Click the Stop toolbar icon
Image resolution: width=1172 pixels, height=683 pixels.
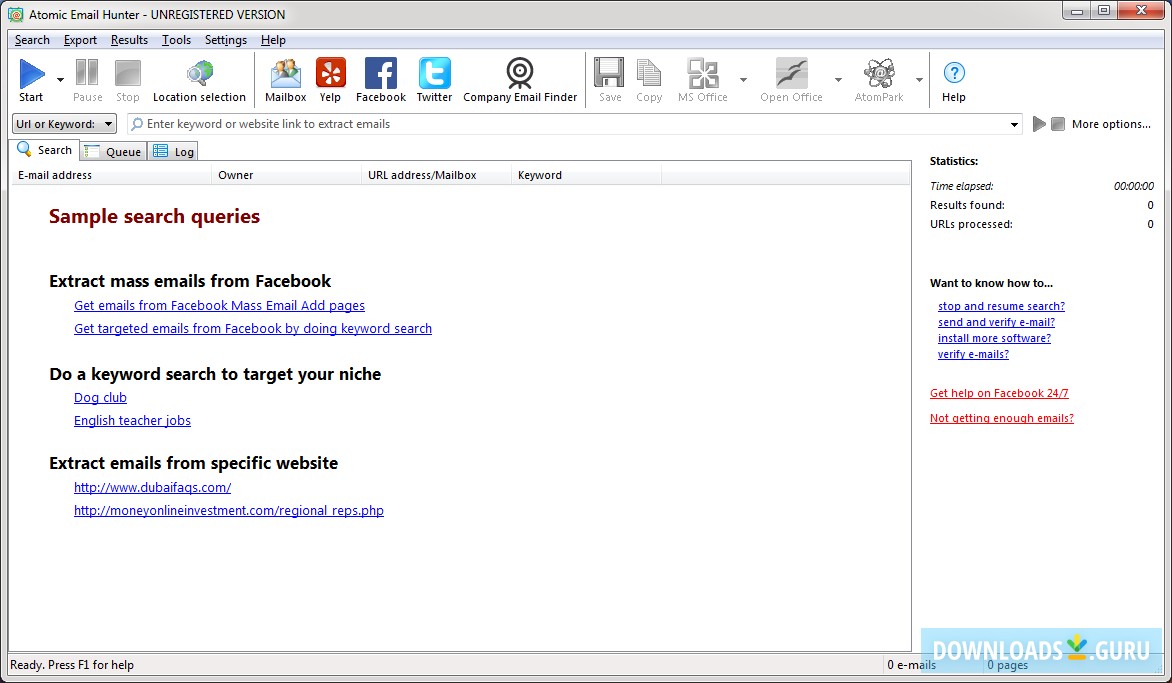(128, 73)
